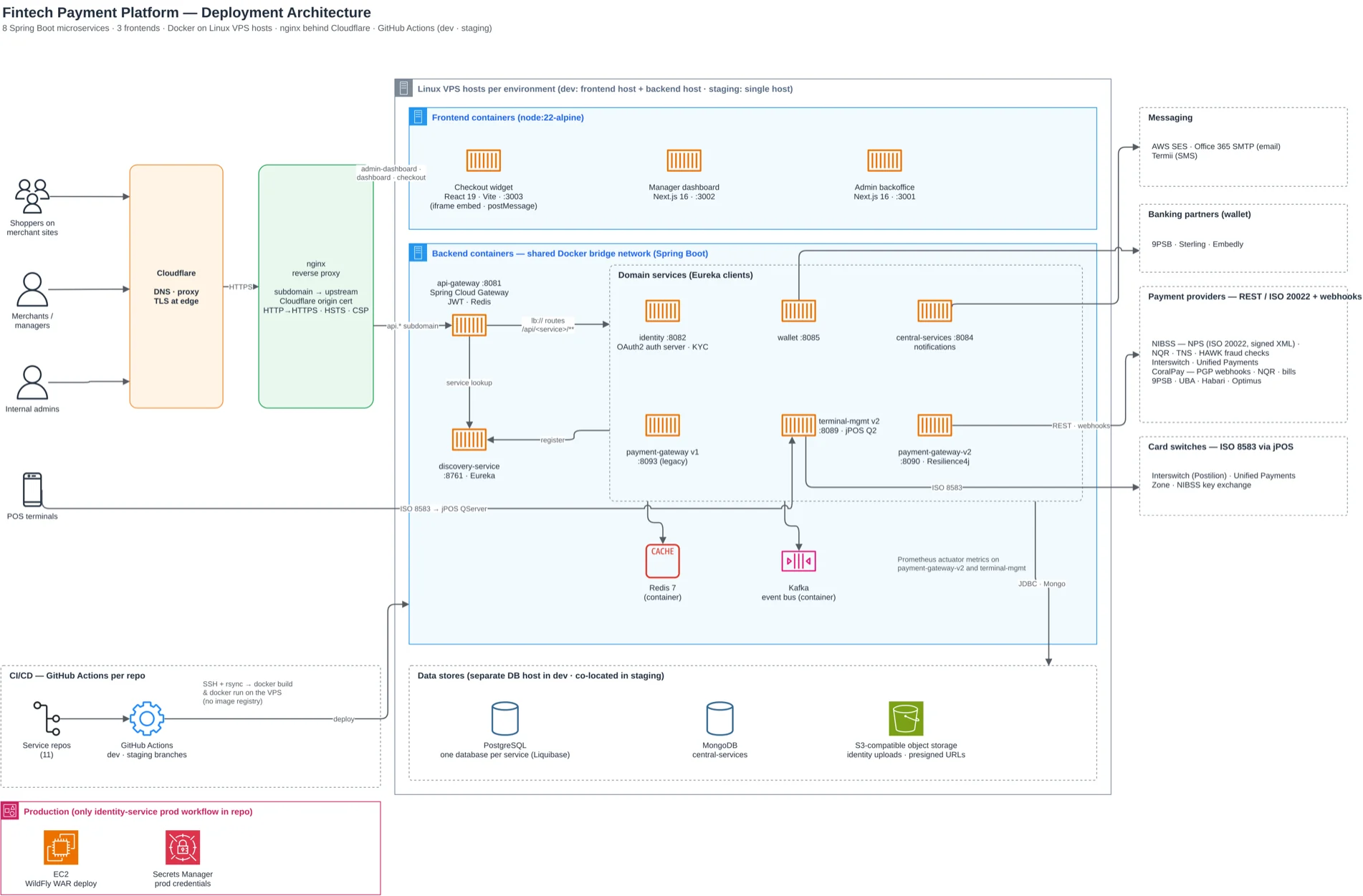This screenshot has height=896, width=1363.
Task: Select the payment-gateway-v2 container icon
Action: [x=934, y=425]
